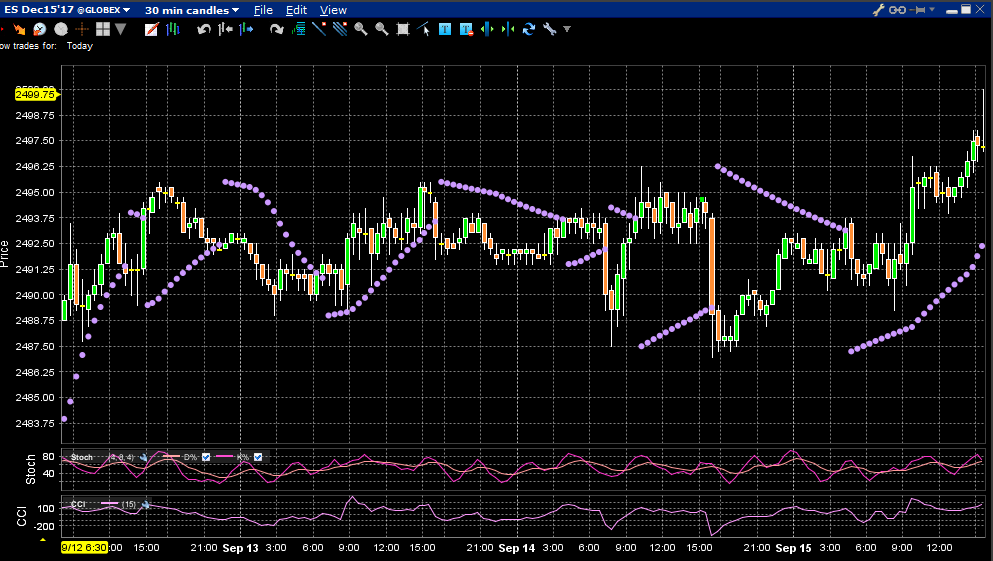Click the CCI (15) parameter text
This screenshot has width=993, height=561.
coord(129,505)
